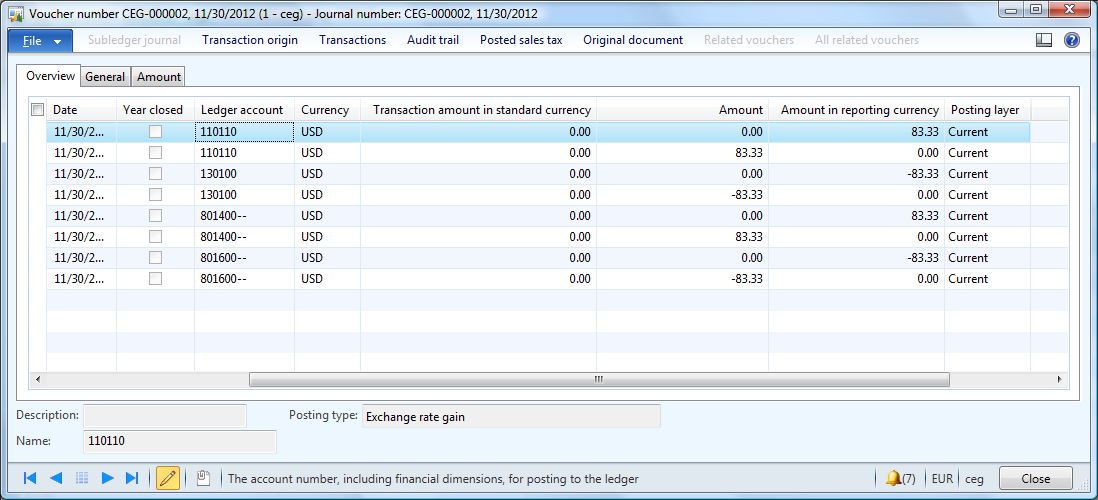Go to the first record

(30, 478)
